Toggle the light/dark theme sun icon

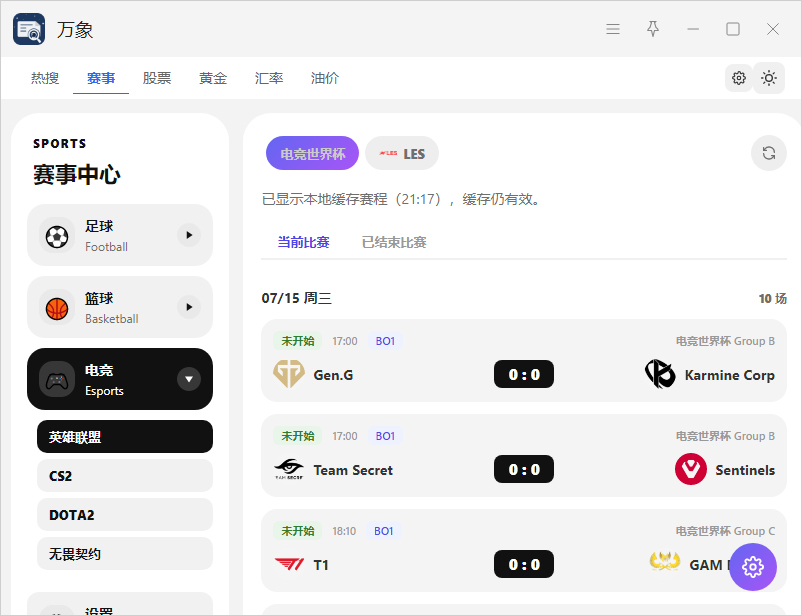click(768, 78)
